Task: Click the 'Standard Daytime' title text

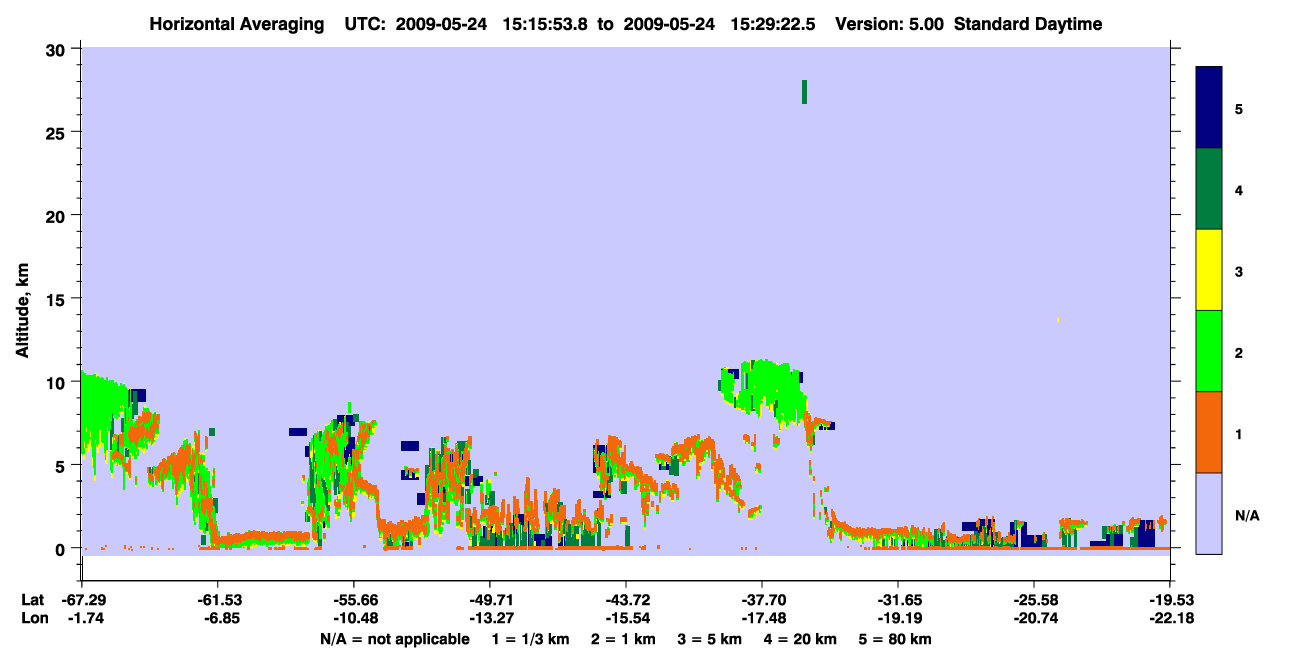Action: tap(1028, 24)
